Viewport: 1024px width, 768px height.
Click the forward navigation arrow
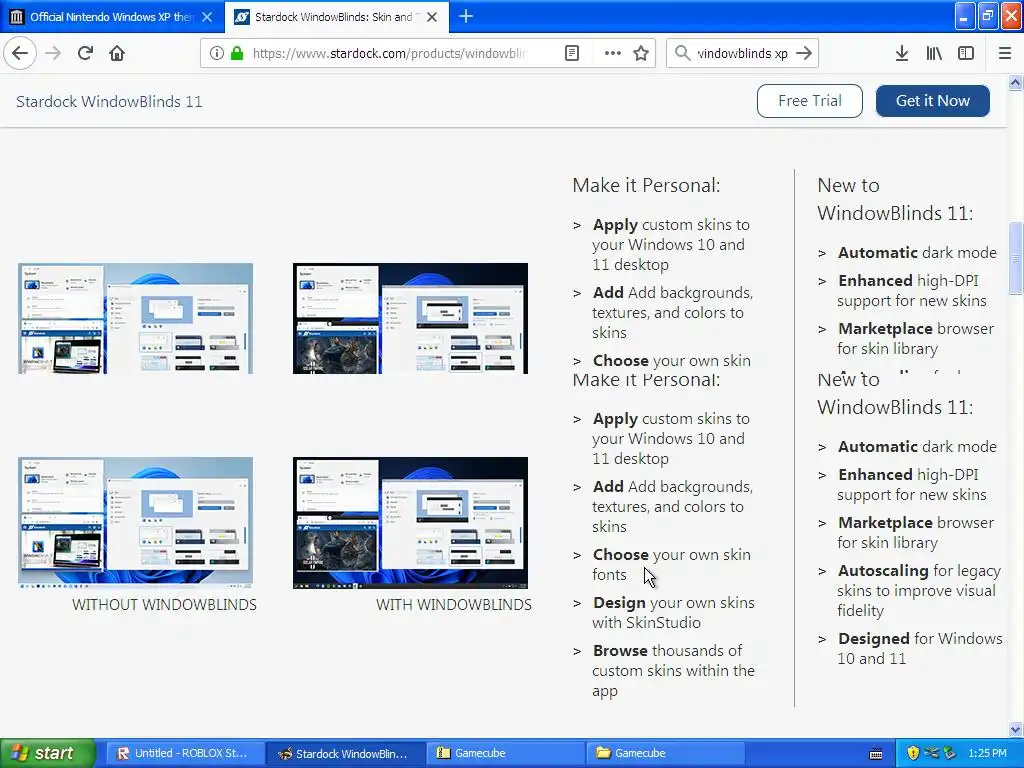53,53
